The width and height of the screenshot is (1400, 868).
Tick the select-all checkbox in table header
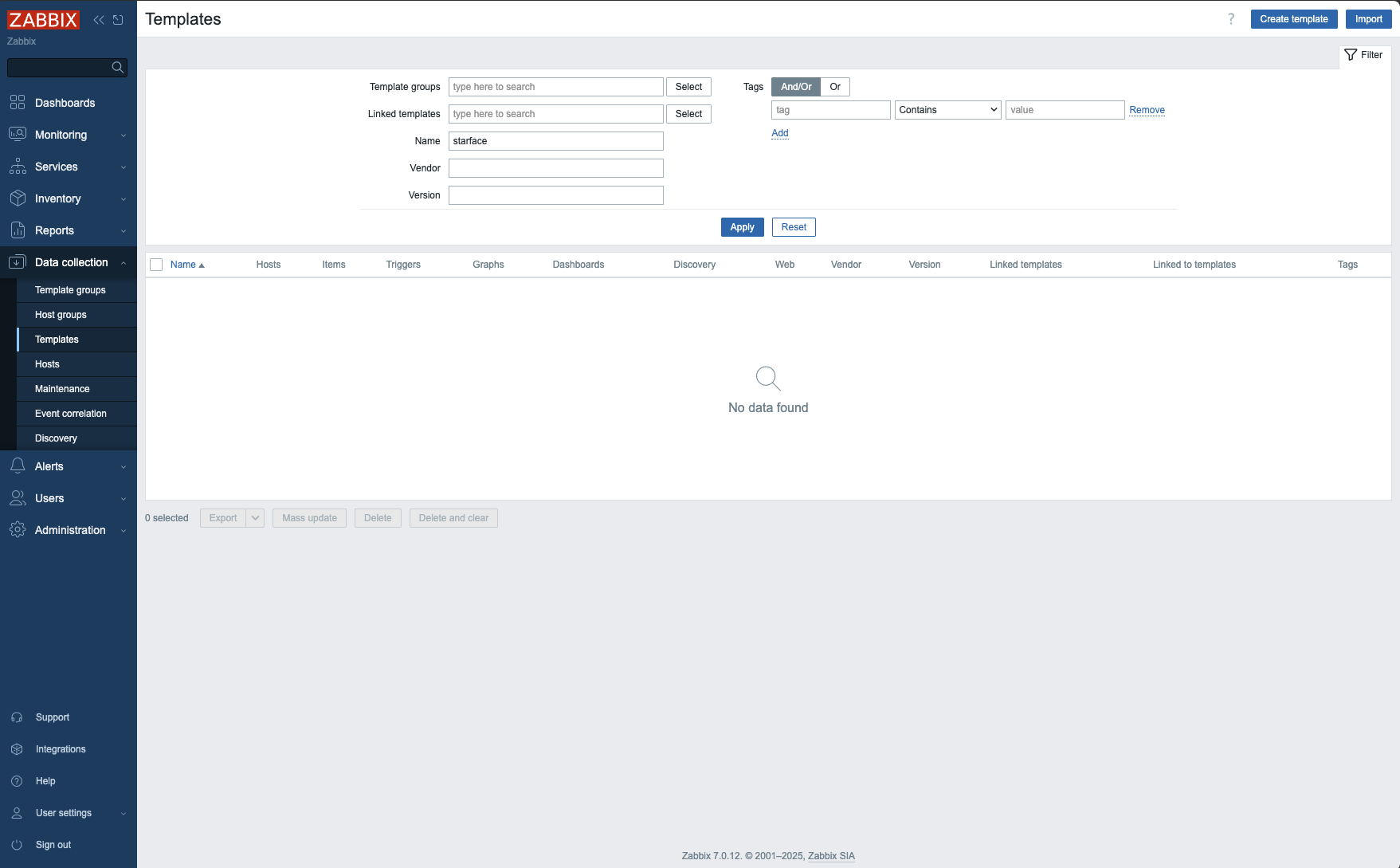[156, 265]
